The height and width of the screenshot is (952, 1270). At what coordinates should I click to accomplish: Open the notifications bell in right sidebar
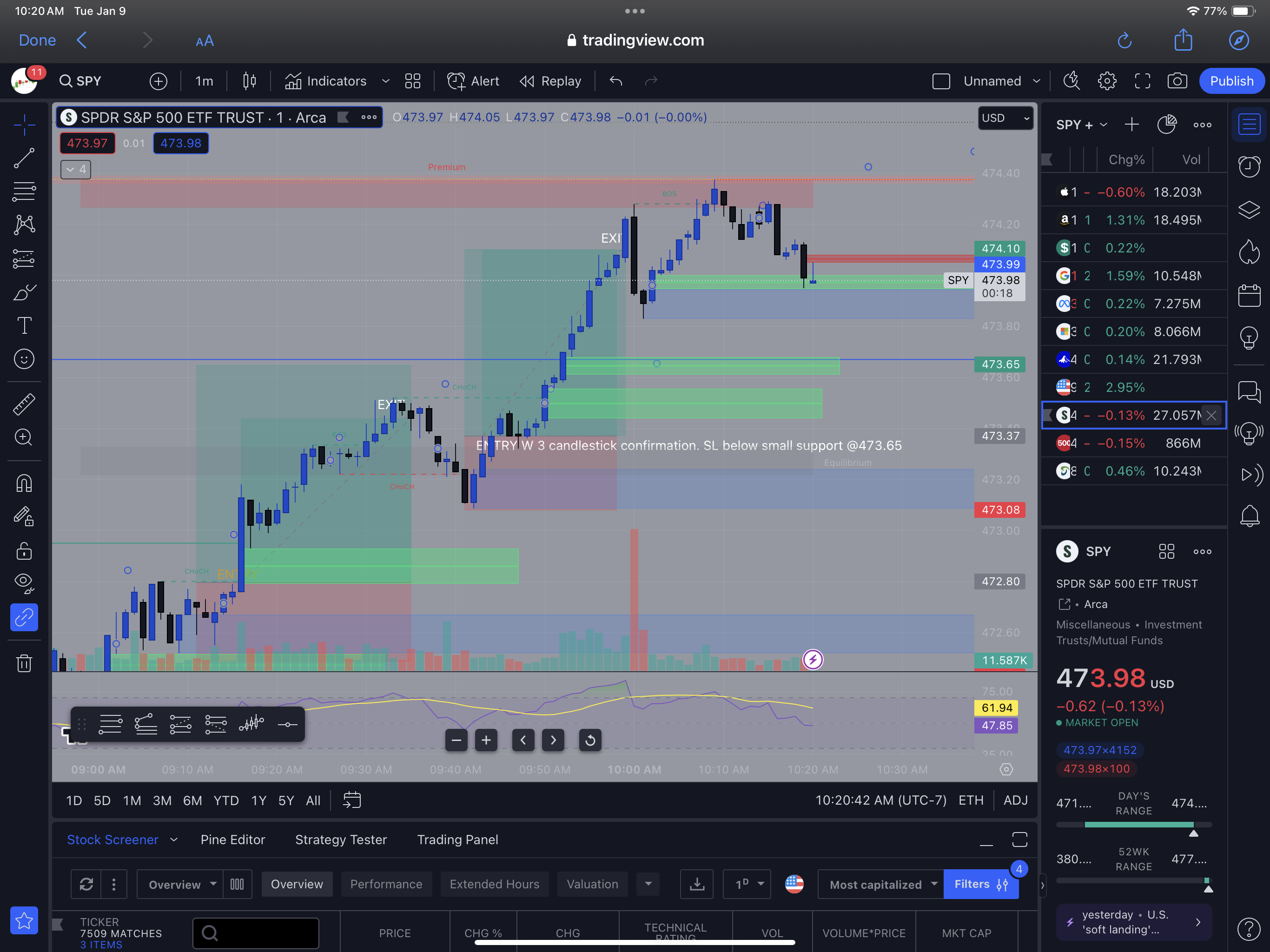(1250, 516)
